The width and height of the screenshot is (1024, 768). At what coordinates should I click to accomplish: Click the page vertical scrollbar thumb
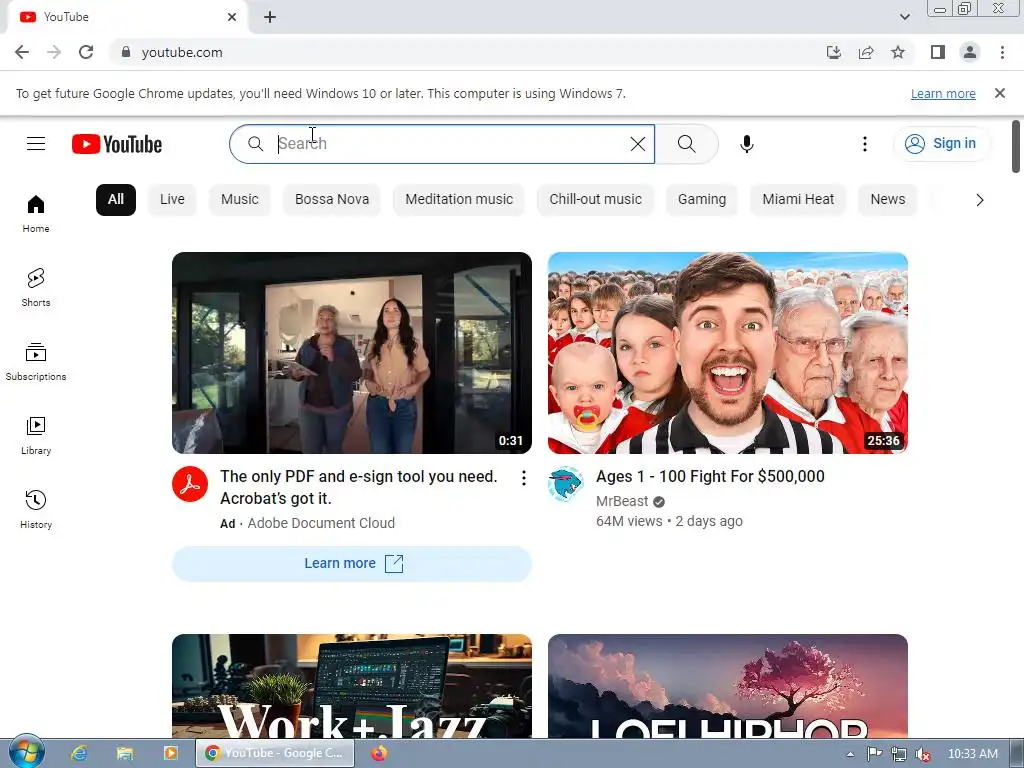[x=1016, y=146]
